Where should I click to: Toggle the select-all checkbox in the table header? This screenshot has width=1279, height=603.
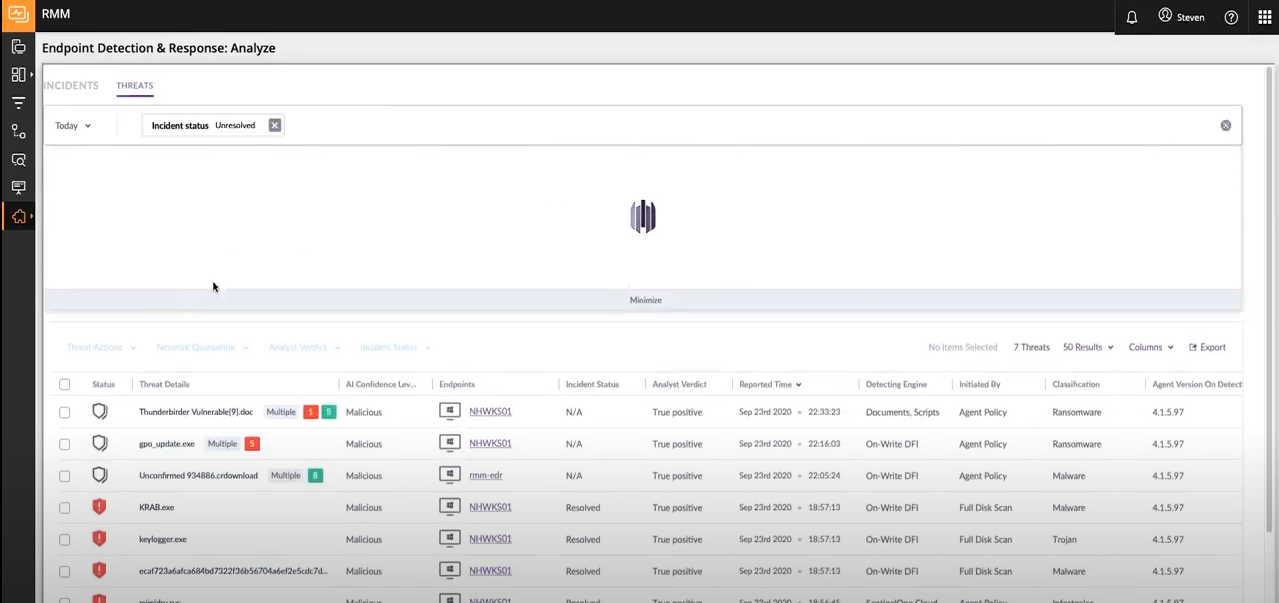(x=64, y=384)
